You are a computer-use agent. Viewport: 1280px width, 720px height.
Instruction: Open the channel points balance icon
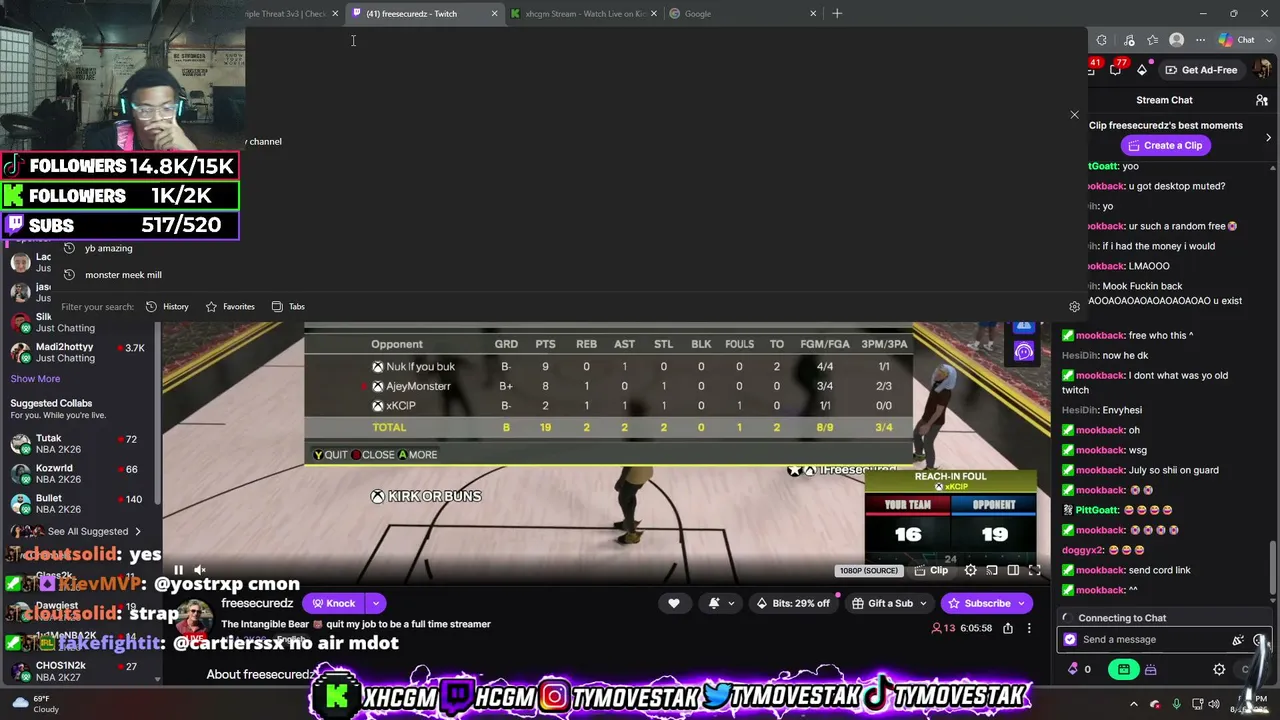1080,669
